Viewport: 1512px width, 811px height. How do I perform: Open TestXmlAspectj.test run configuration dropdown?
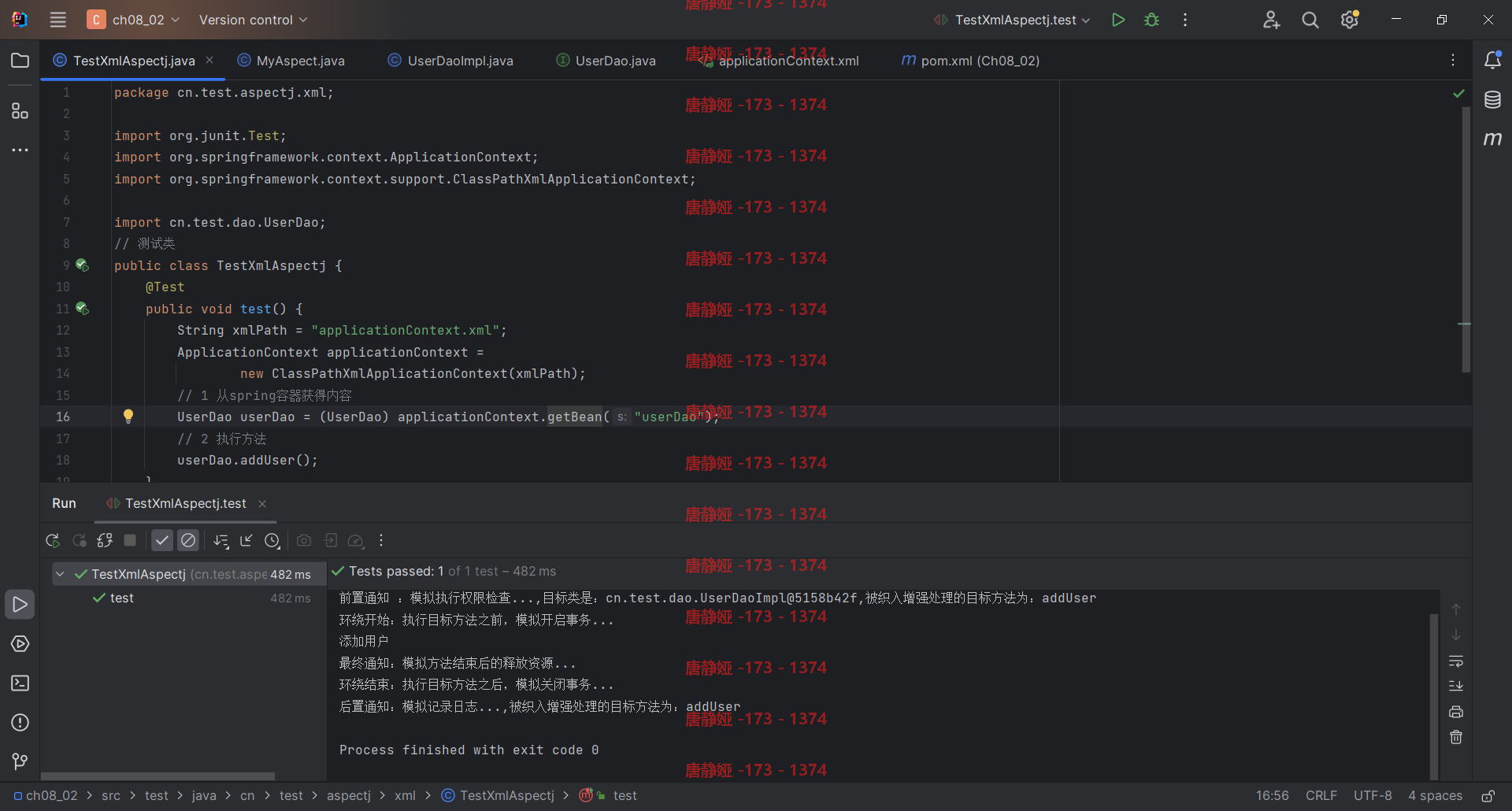point(1012,20)
